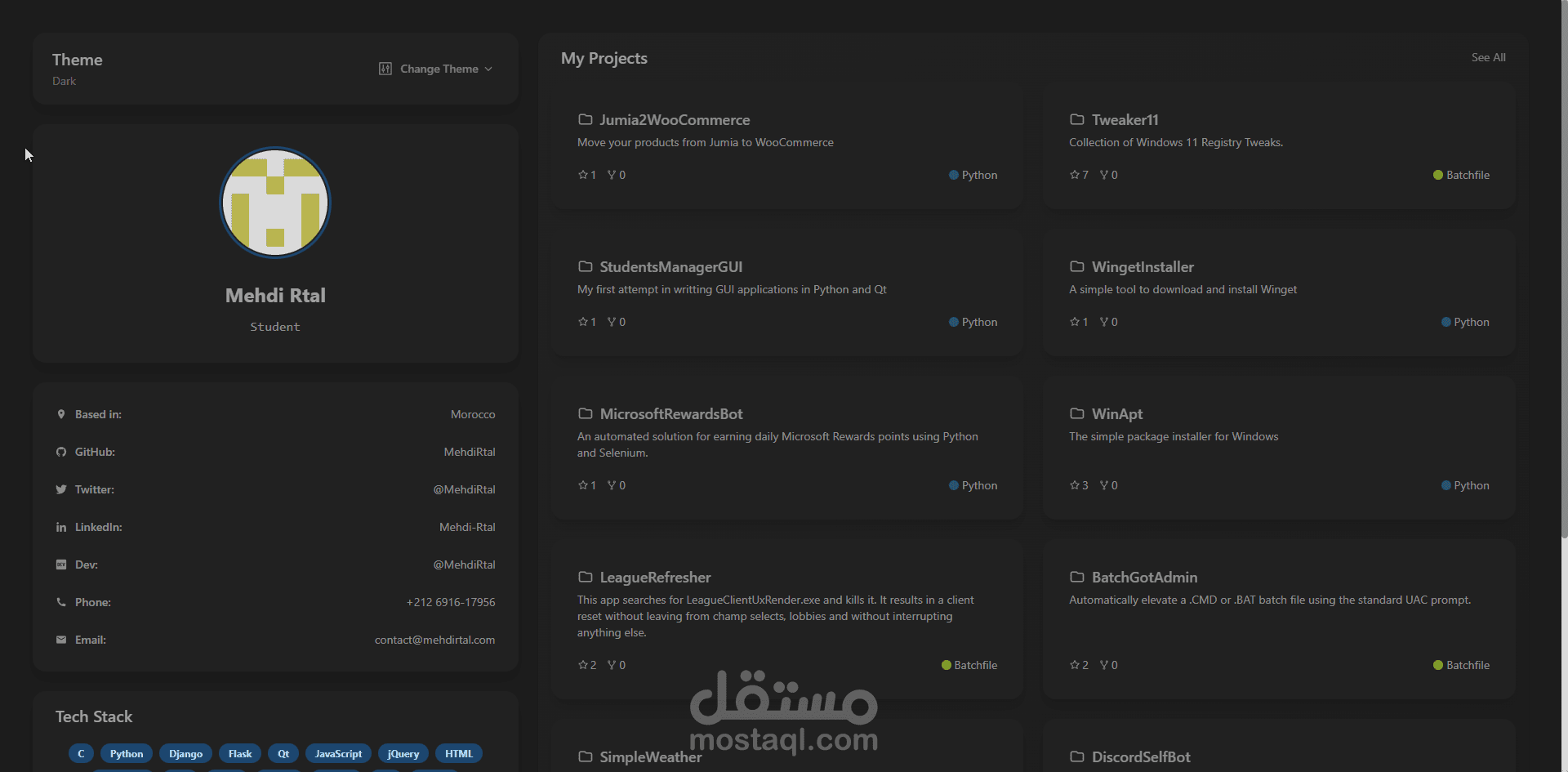Click the folder icon beside Jumia2WooCommerce
The height and width of the screenshot is (772, 1568).
click(x=586, y=119)
